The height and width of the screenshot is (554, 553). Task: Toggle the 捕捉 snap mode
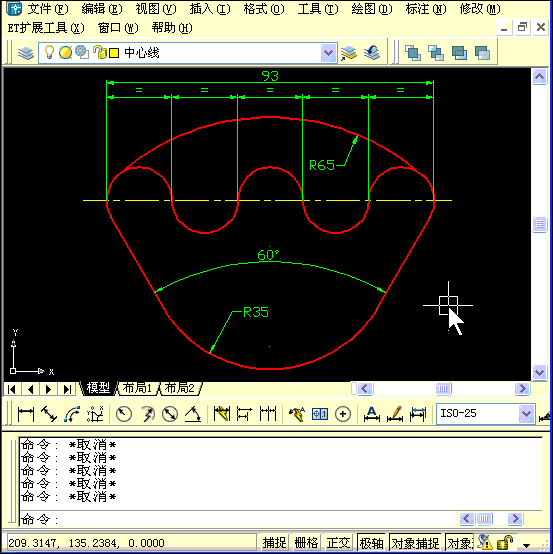274,543
